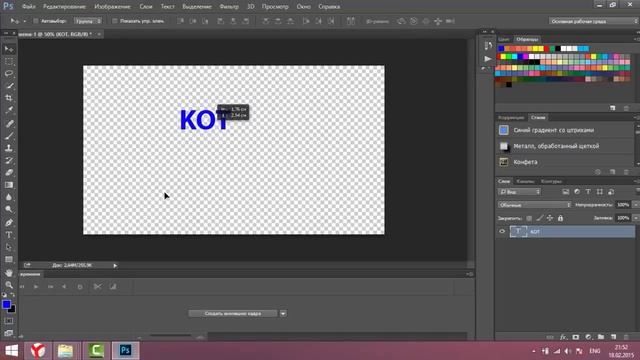Select the Pen tool

(x=9, y=223)
